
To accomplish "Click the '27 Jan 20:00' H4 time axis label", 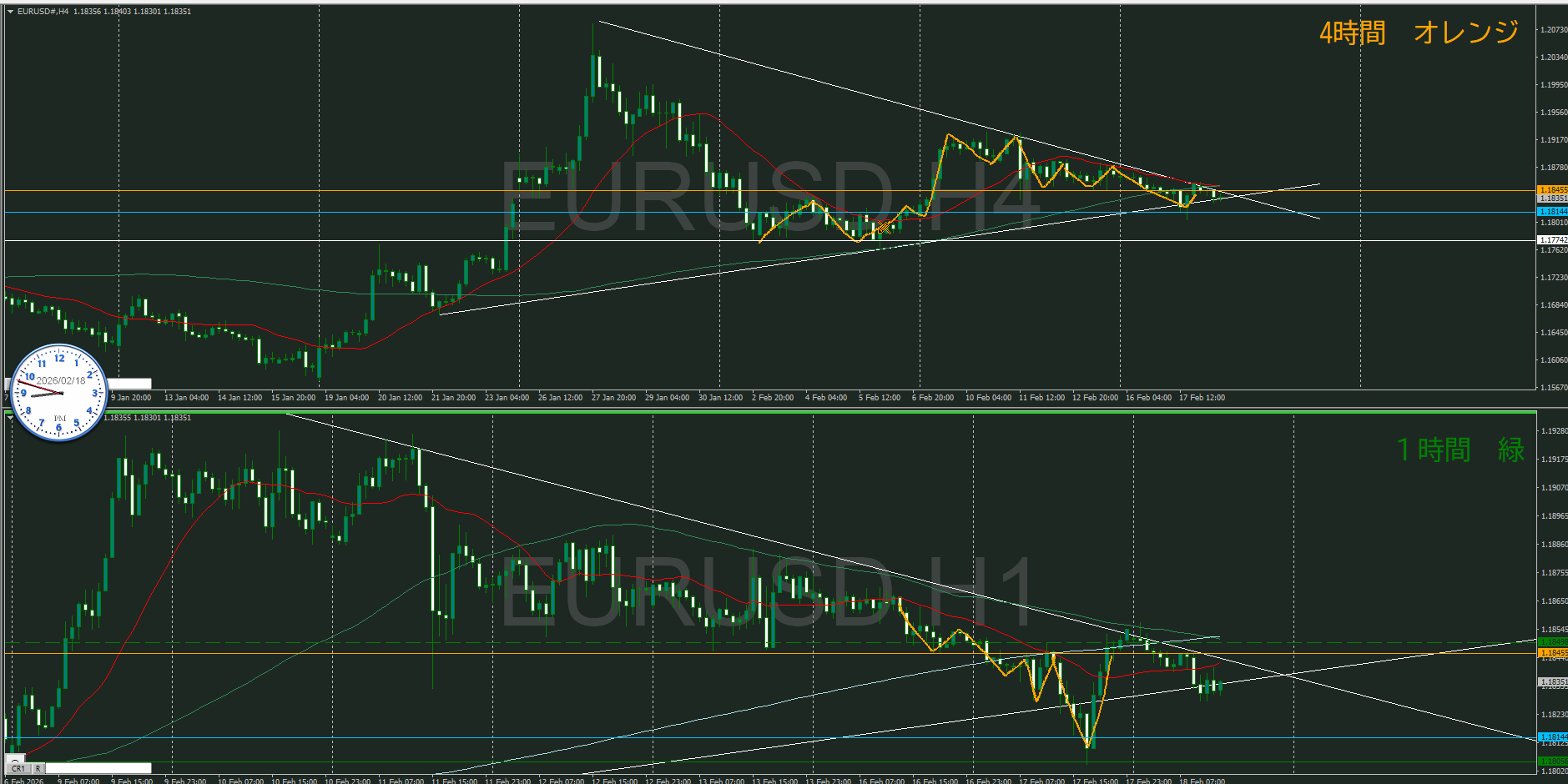I will (x=613, y=398).
